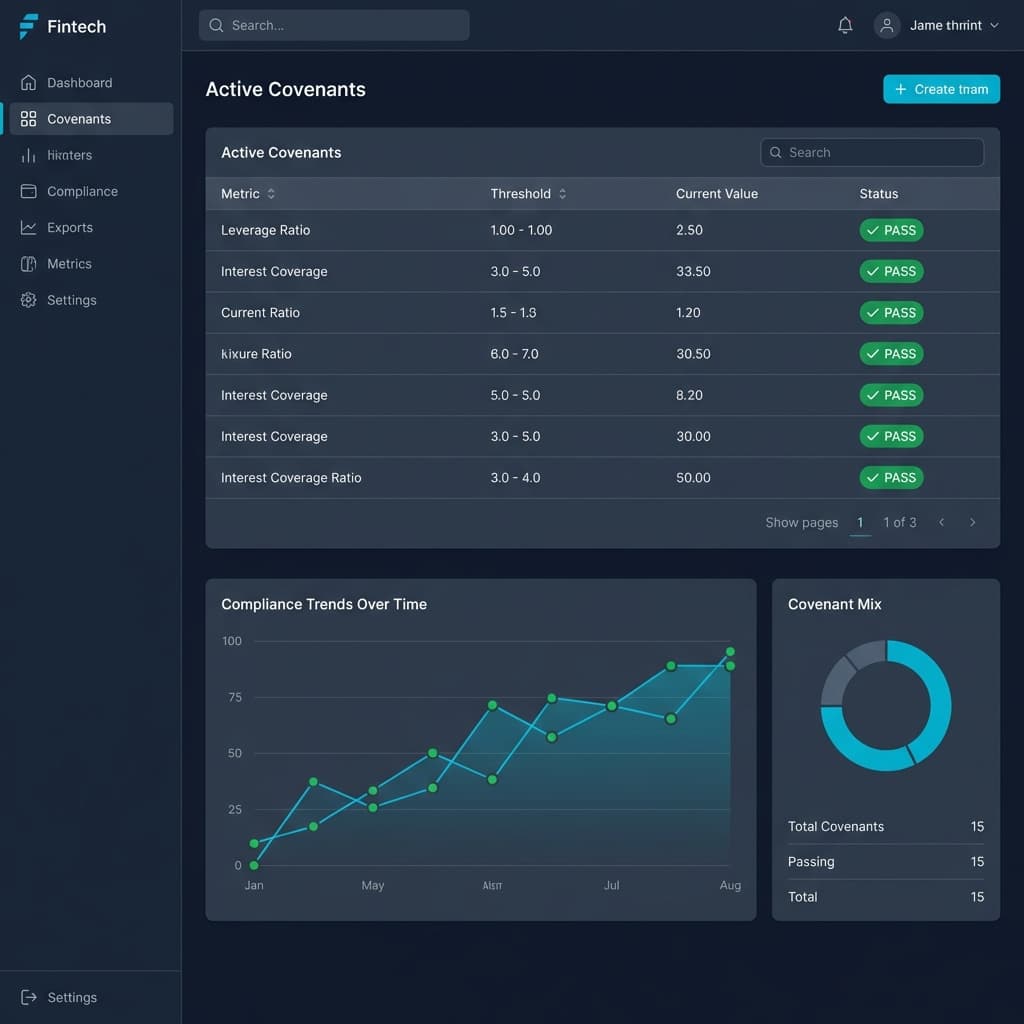Screen dimensions: 1024x1024
Task: Click the user avatar icon
Action: tap(887, 25)
